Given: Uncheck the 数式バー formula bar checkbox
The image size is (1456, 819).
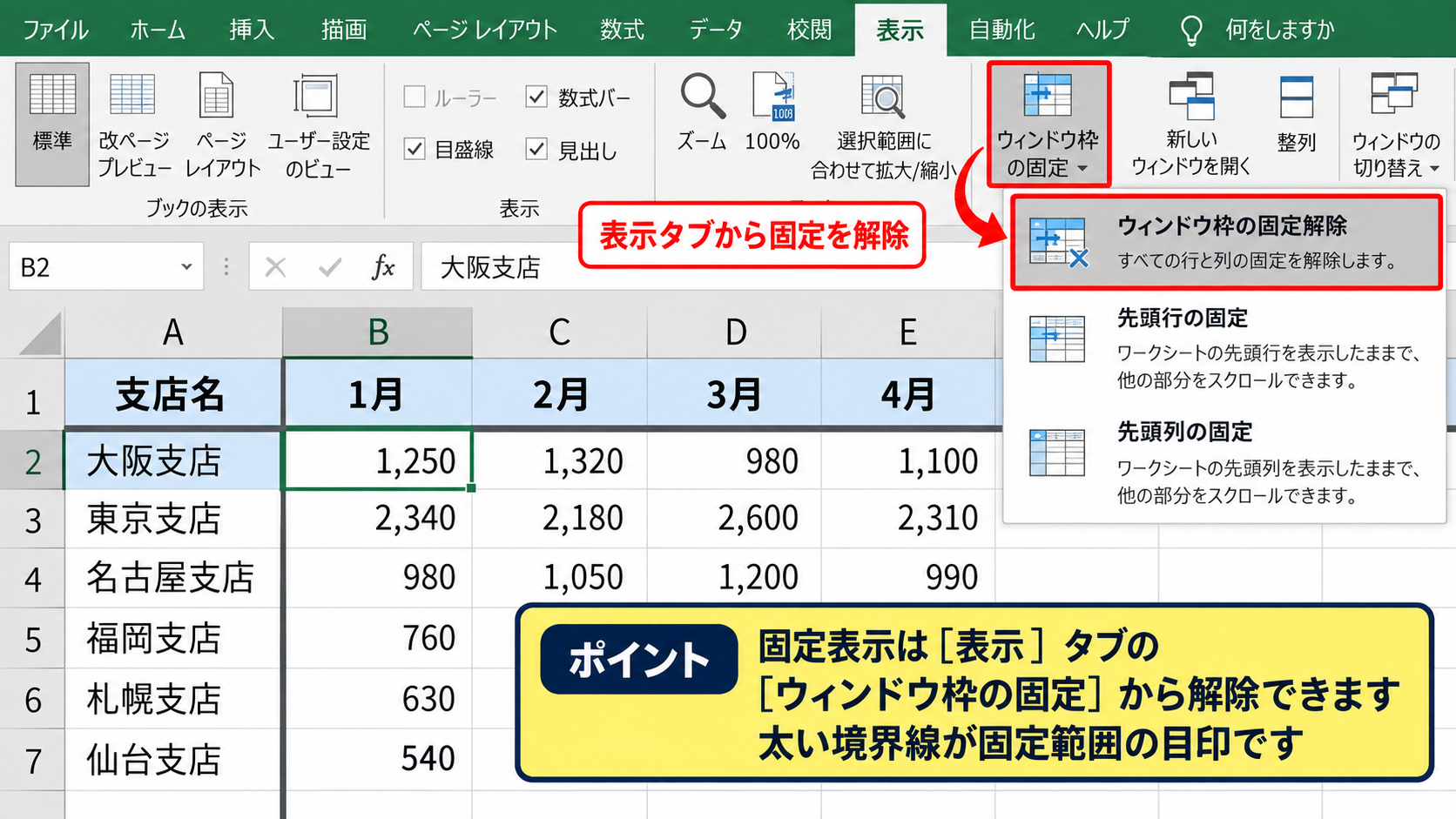Looking at the screenshot, I should [536, 97].
